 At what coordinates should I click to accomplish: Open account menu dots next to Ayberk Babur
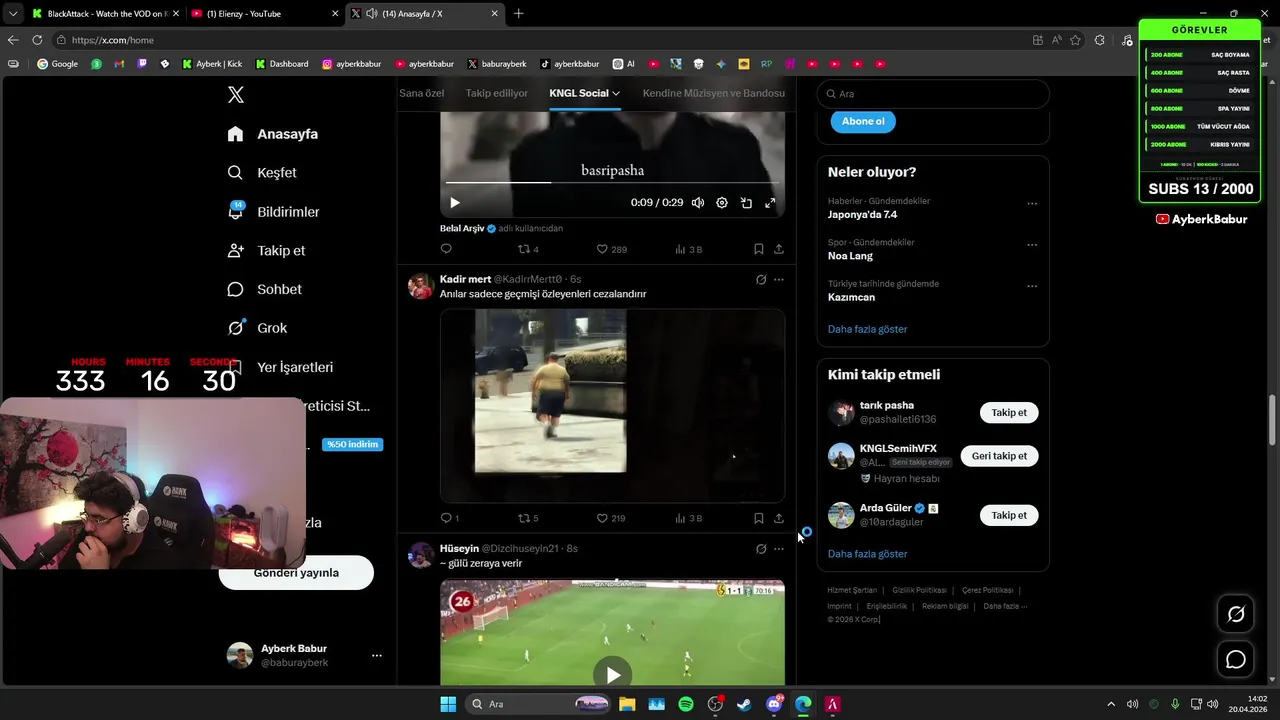tap(377, 655)
